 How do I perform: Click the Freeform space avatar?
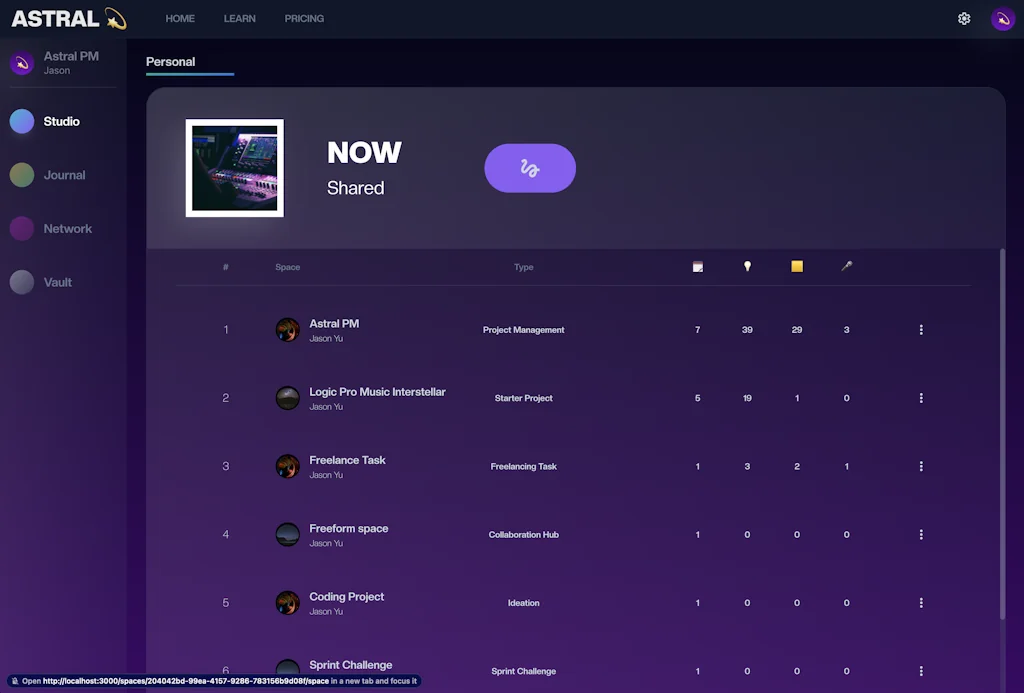tap(287, 534)
